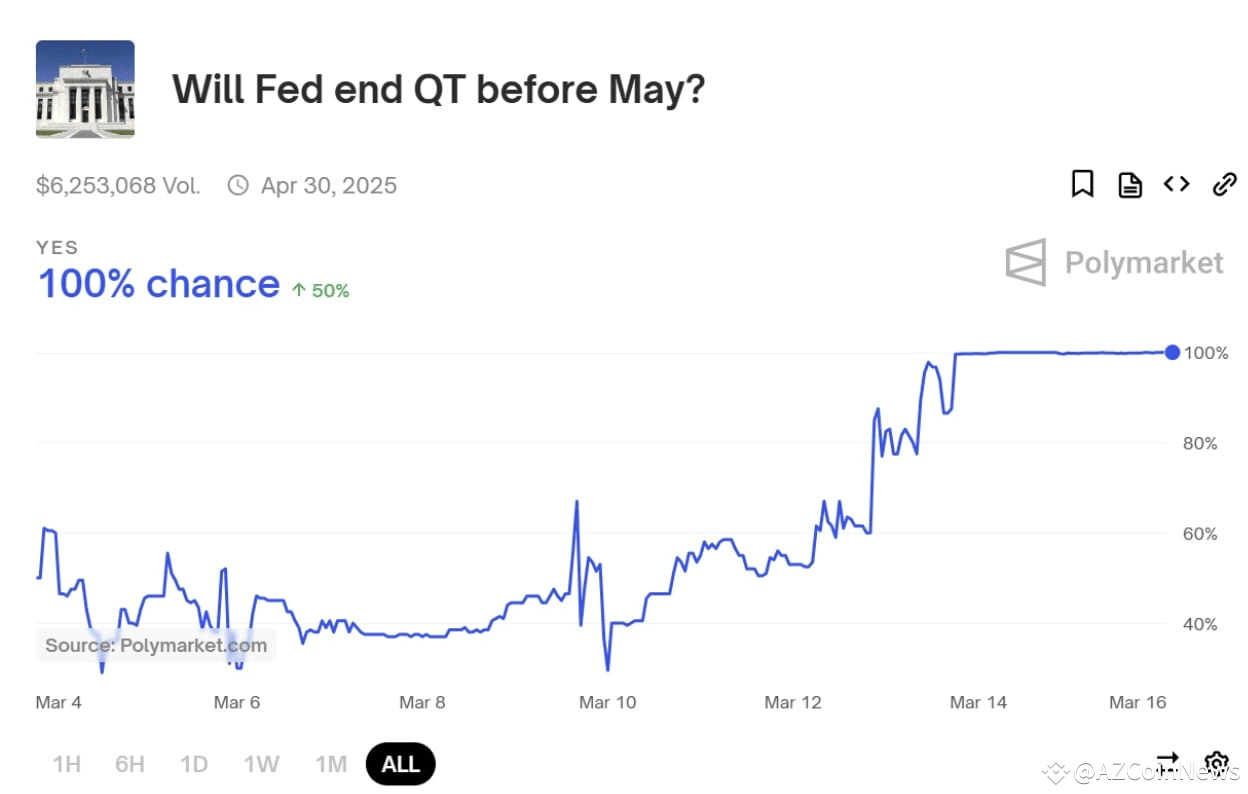The height and width of the screenshot is (794, 1248).
Task: Copy the market link icon
Action: pos(1224,184)
